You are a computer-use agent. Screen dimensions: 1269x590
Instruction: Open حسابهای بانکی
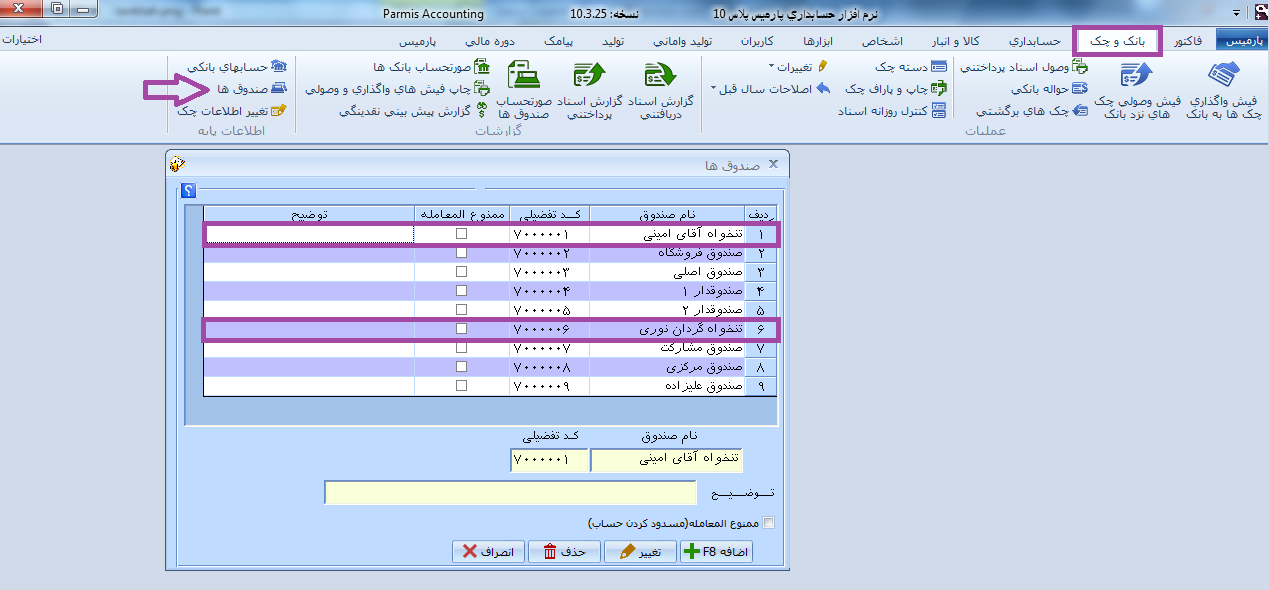point(237,67)
